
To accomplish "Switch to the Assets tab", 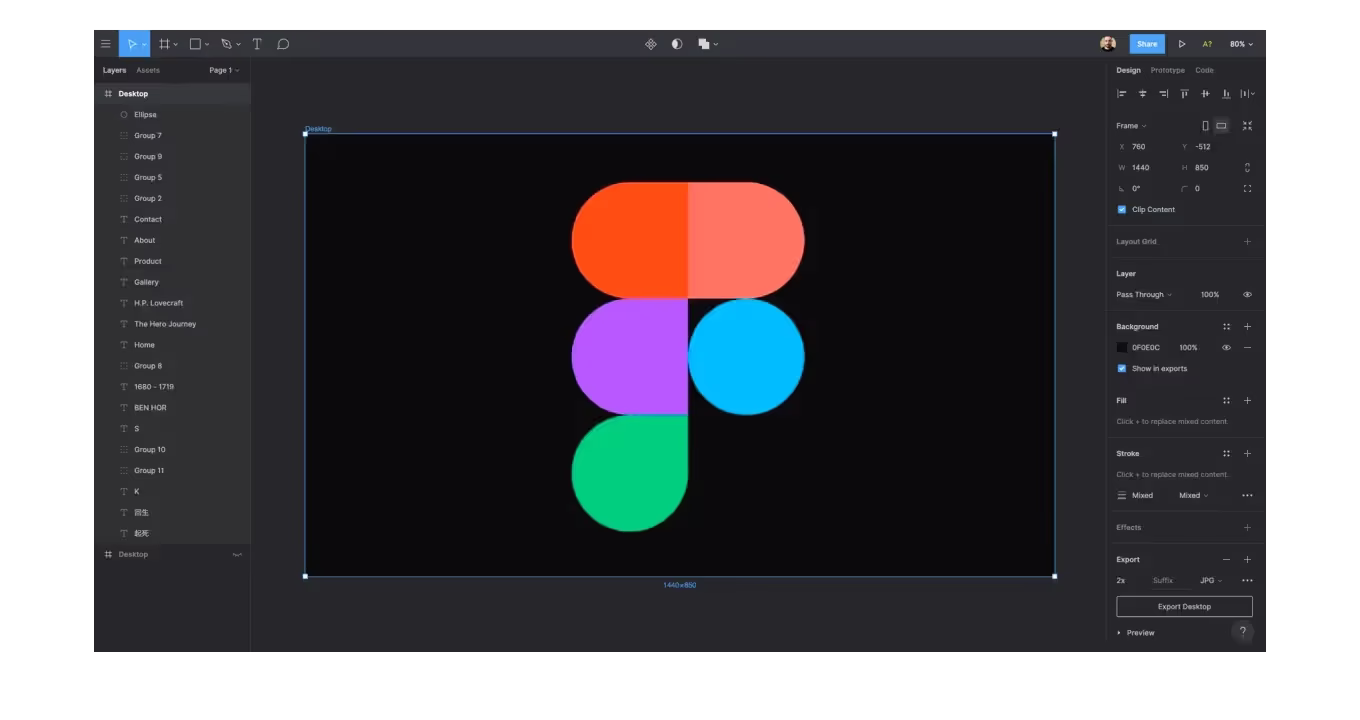I will point(148,71).
